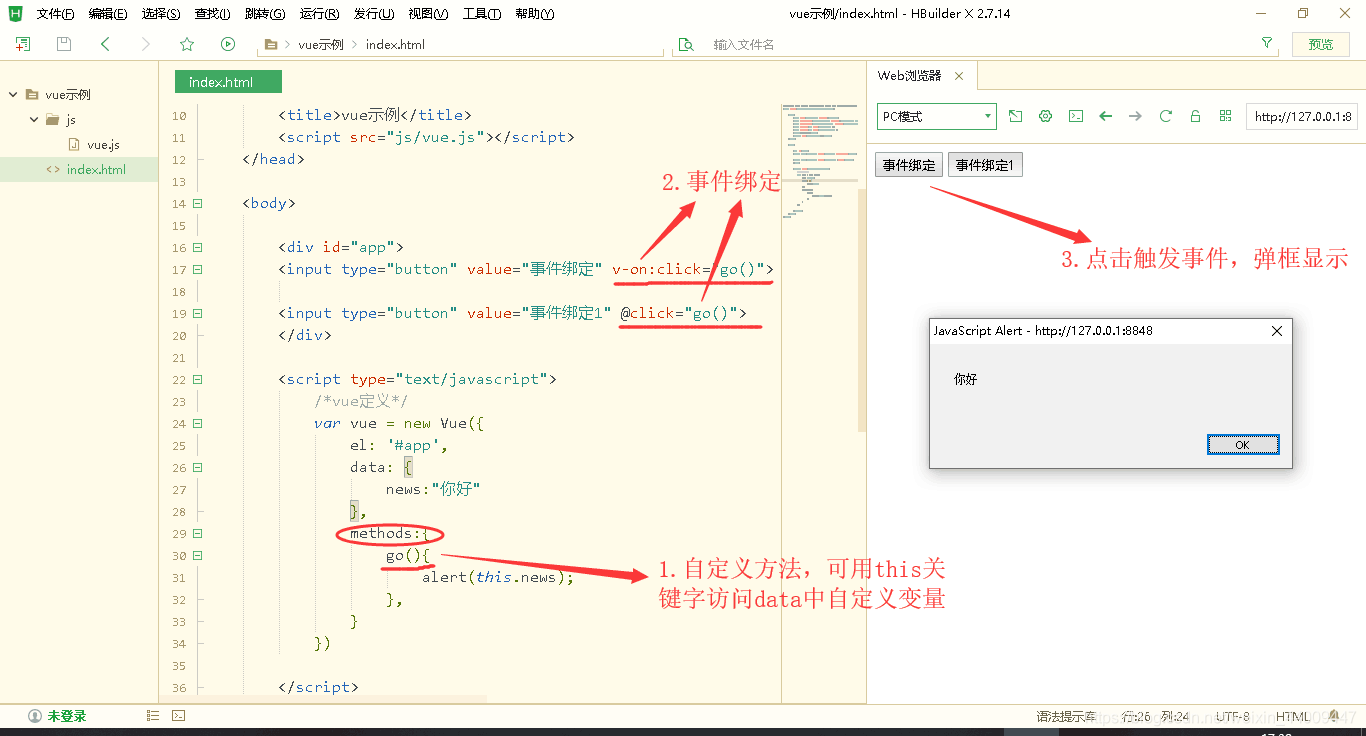
Task: Click vue示例 in the breadcrumb path
Action: (320, 45)
